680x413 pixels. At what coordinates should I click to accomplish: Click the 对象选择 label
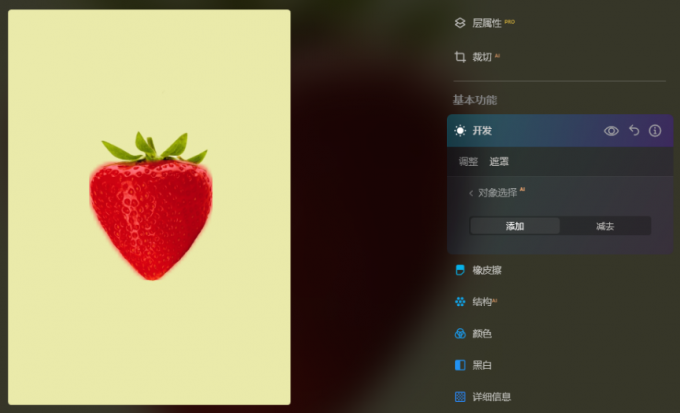tap(497, 193)
